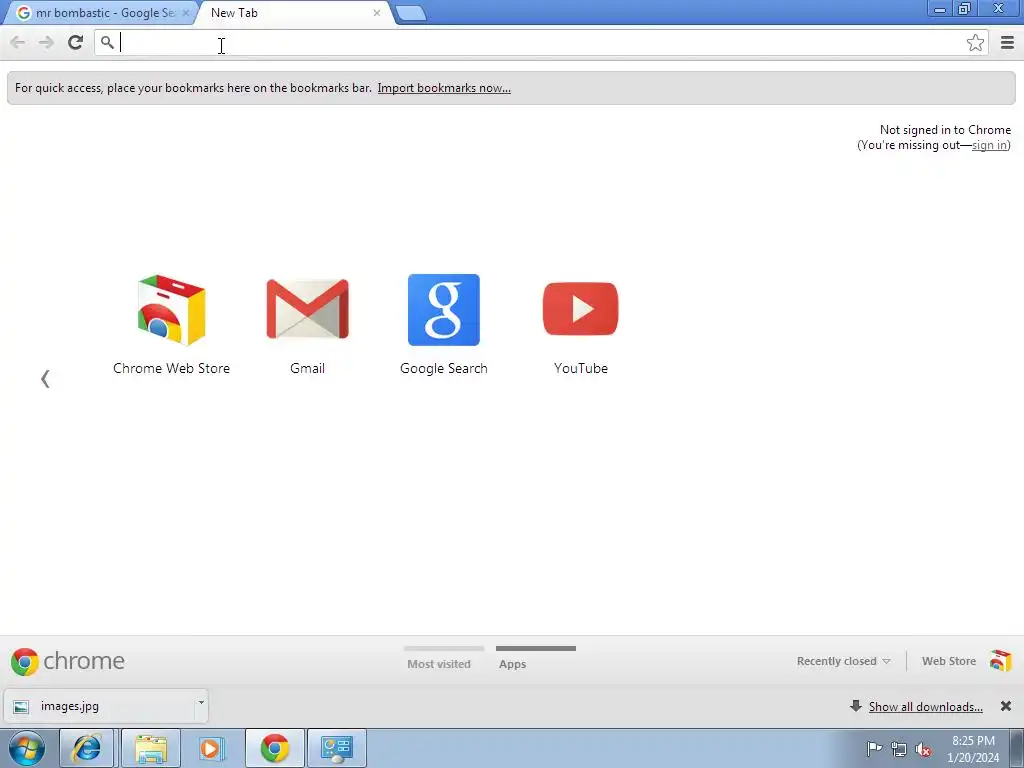Launch the Gmail app icon
This screenshot has height=768, width=1024.
[307, 310]
